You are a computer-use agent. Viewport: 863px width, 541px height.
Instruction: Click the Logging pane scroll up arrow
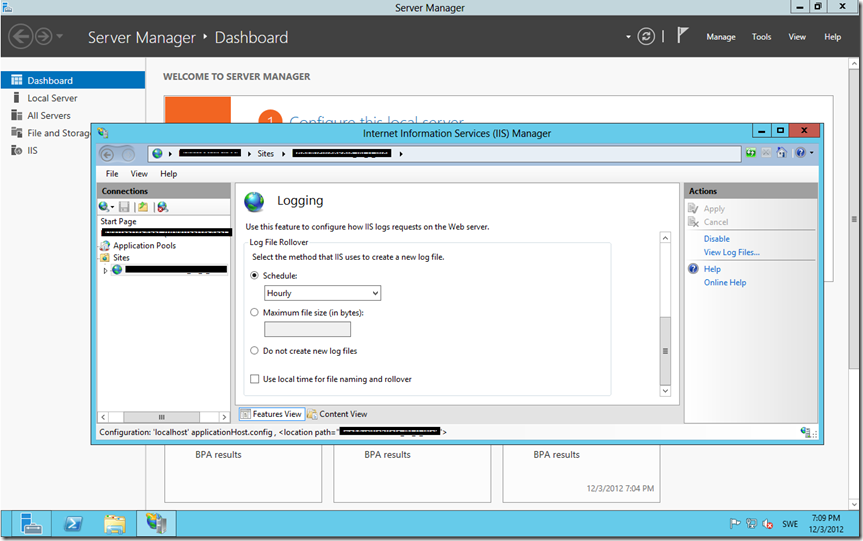pyautogui.click(x=665, y=237)
